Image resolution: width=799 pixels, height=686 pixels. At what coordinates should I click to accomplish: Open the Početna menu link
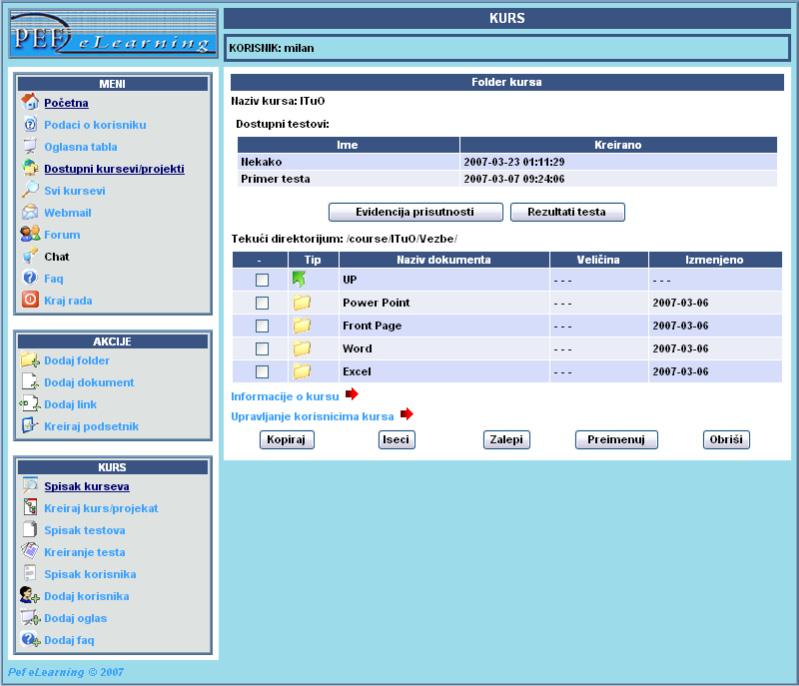(x=66, y=103)
